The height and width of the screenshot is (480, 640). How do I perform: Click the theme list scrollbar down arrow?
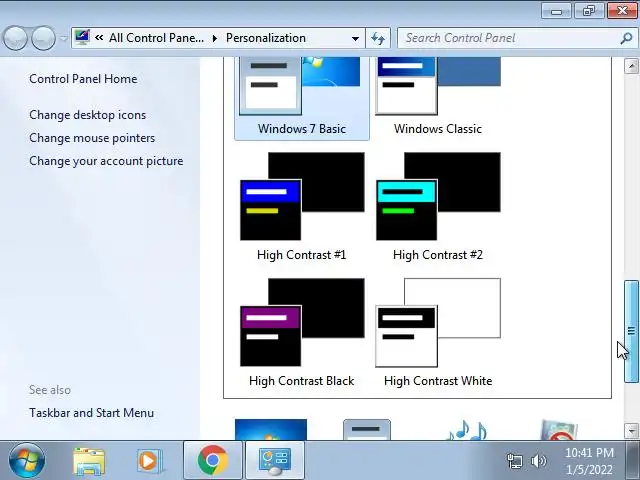pos(631,430)
